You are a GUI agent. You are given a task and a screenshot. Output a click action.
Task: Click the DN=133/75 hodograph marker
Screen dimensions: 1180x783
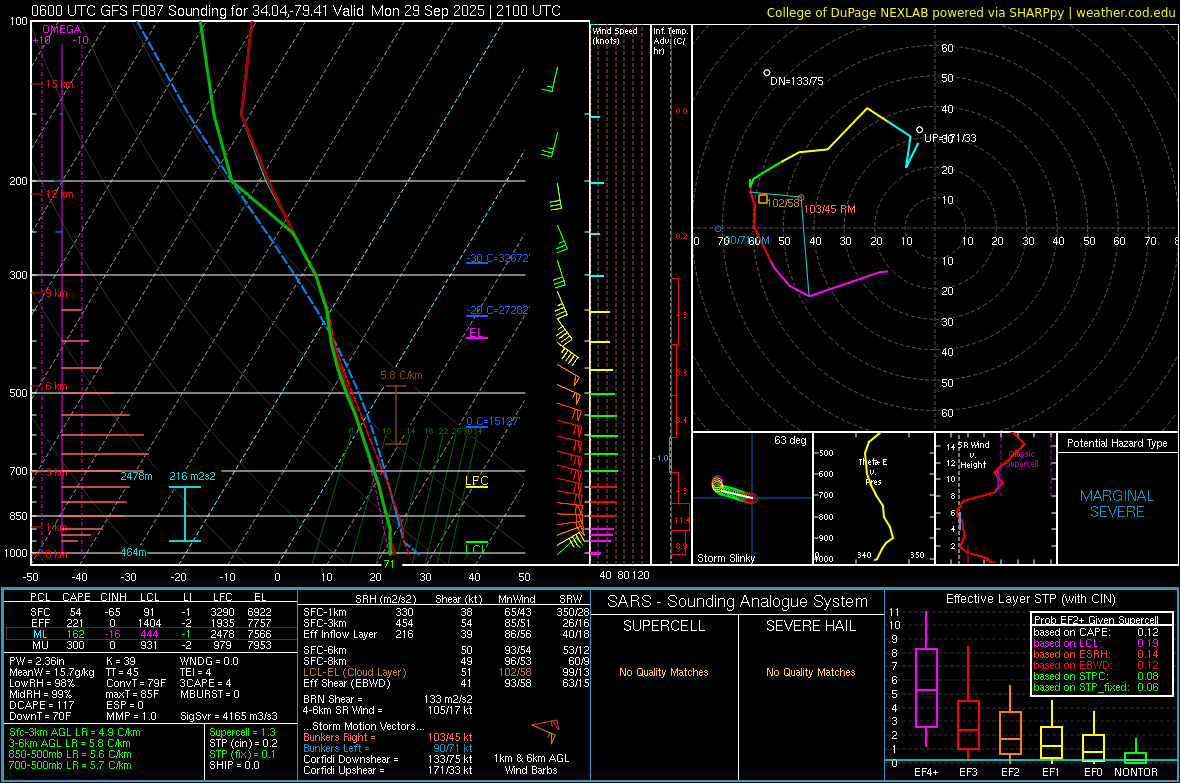click(x=766, y=73)
